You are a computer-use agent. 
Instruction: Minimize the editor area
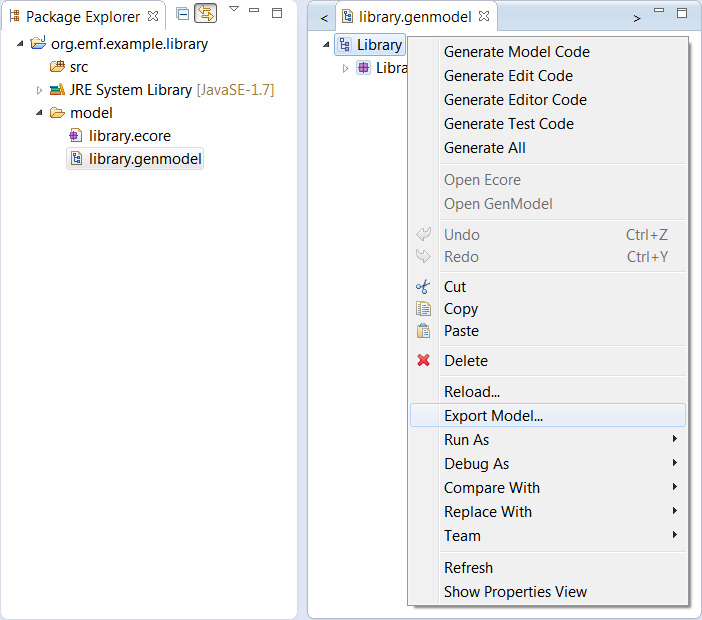click(659, 10)
